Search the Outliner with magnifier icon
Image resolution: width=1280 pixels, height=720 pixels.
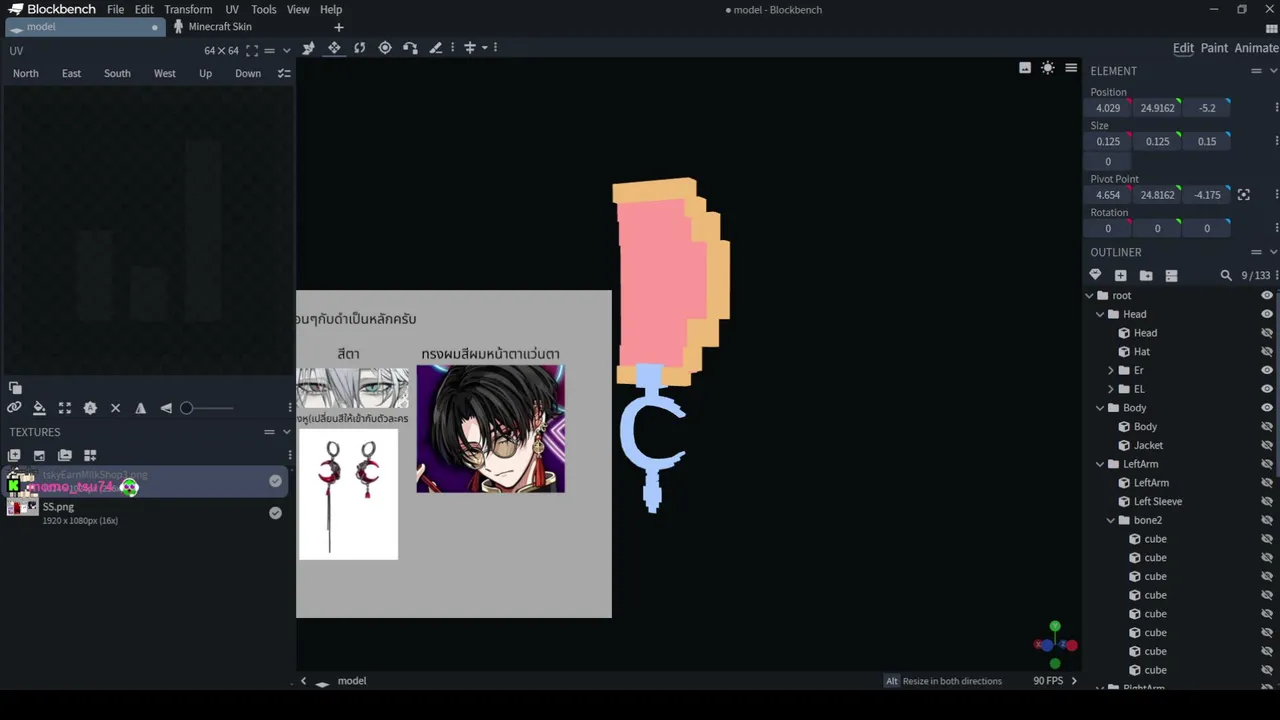tap(1226, 276)
